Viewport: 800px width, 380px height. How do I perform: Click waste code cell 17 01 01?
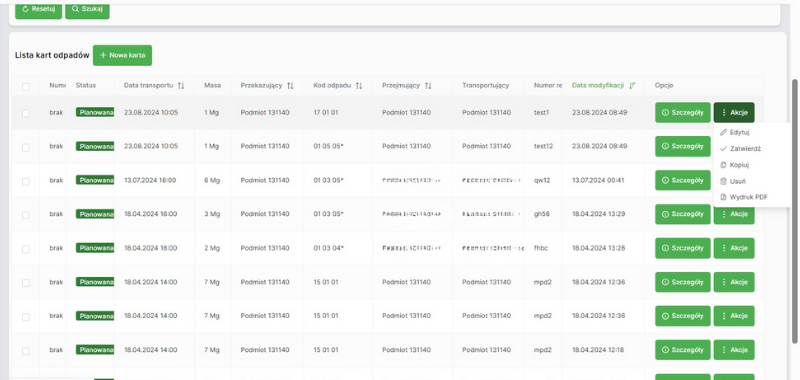[x=326, y=112]
